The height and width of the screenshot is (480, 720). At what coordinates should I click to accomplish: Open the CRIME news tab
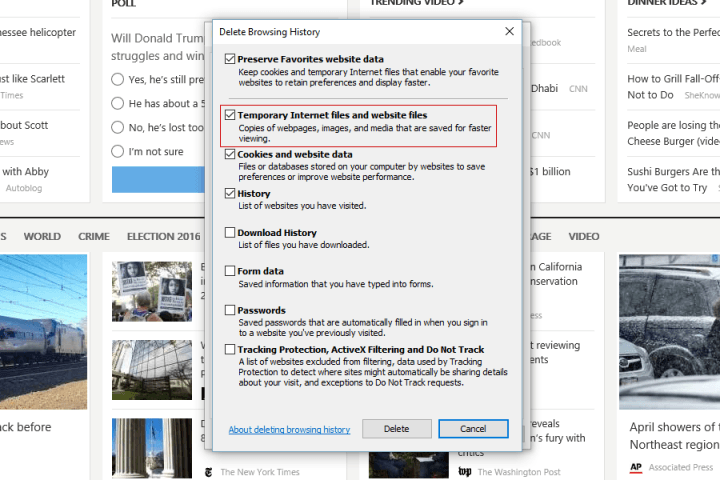coord(94,236)
